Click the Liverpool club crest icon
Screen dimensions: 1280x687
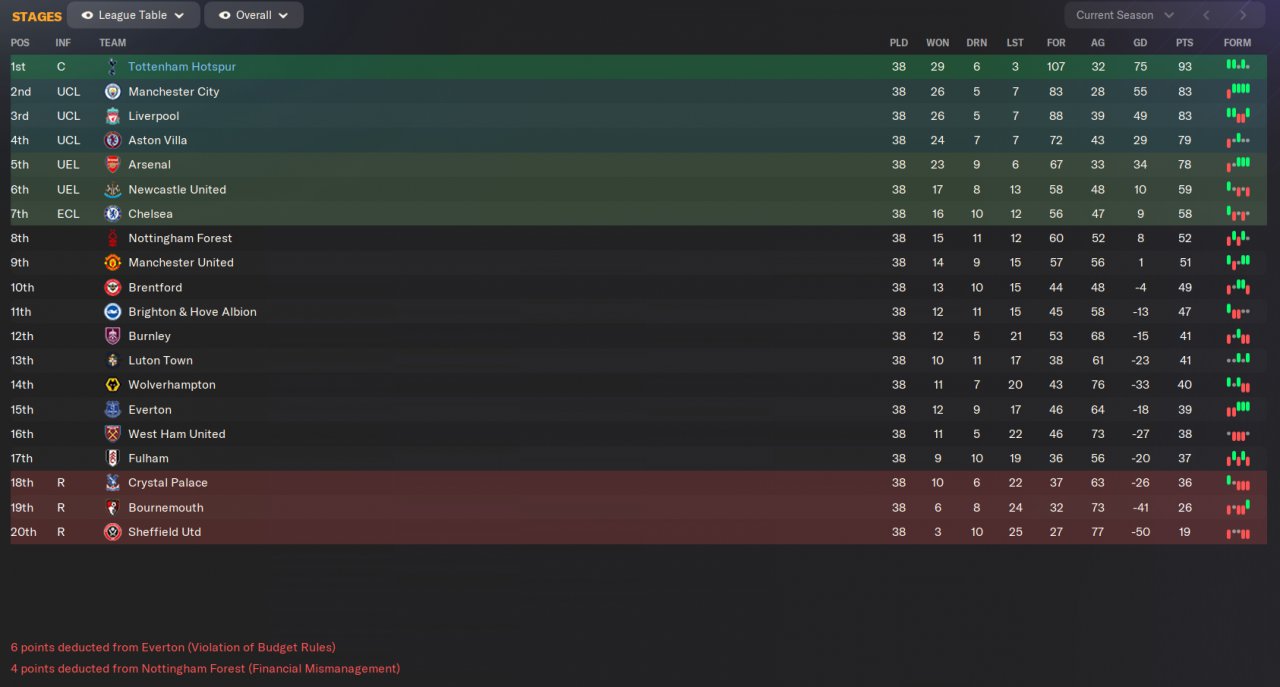pos(112,116)
